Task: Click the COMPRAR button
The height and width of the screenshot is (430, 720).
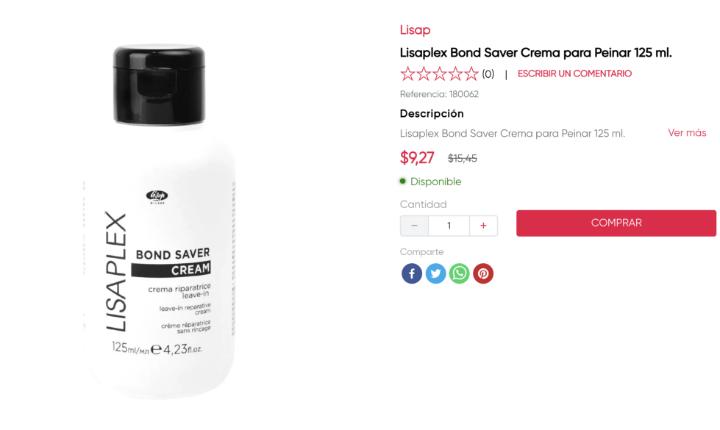Action: pos(616,223)
